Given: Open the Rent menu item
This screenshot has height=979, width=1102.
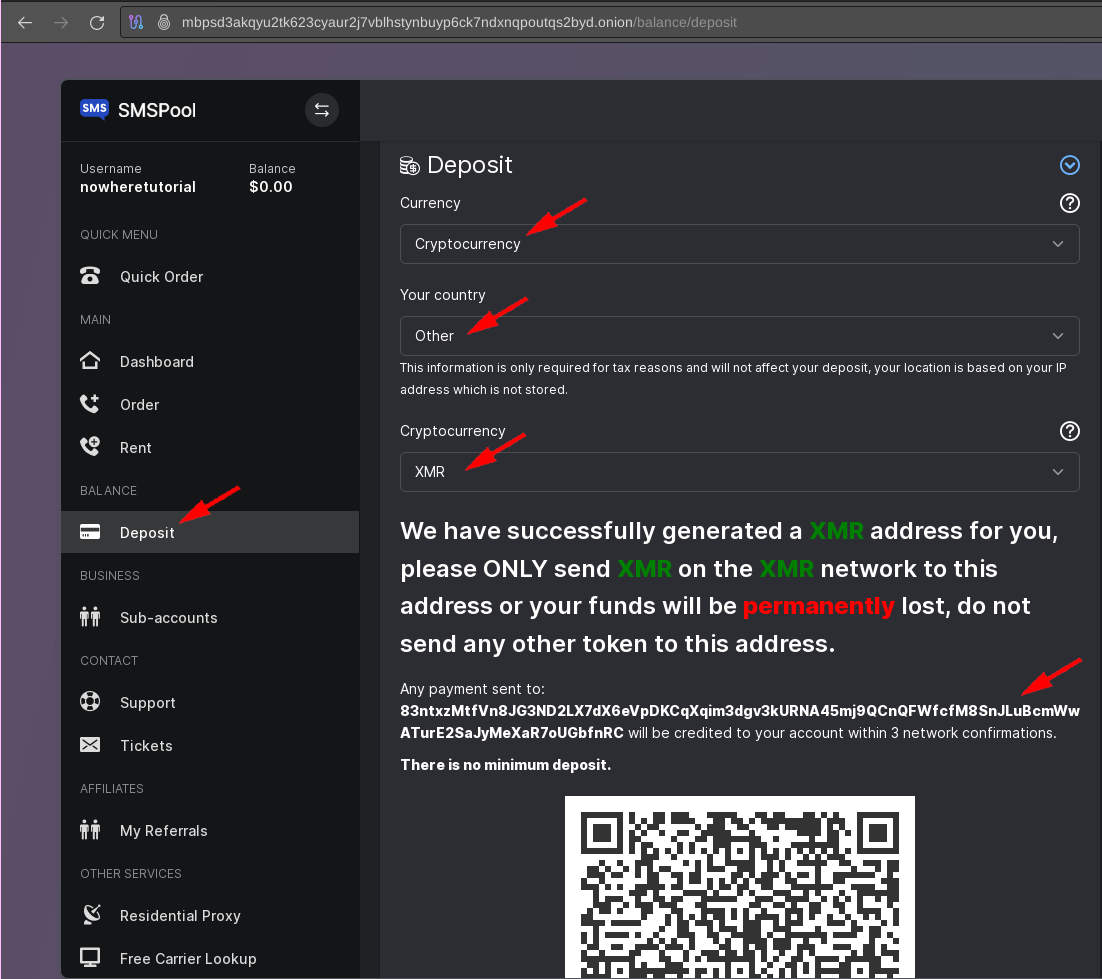Looking at the screenshot, I should 210,448.
